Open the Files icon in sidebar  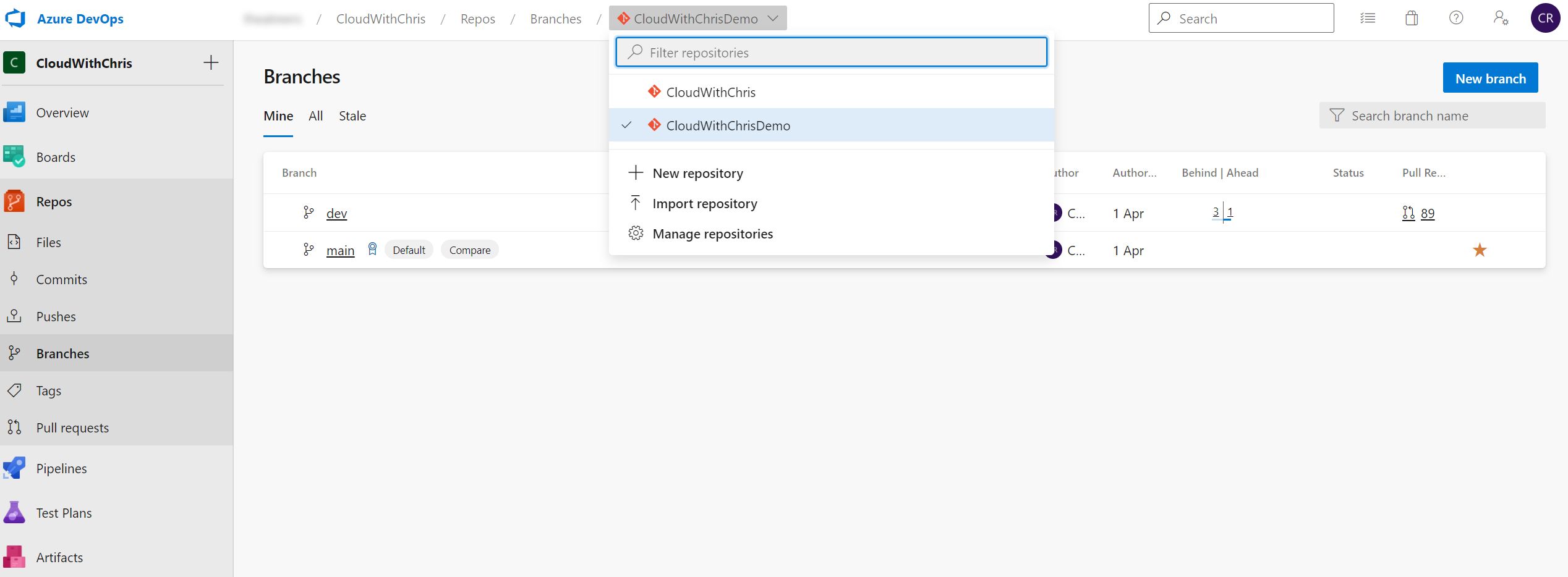coord(14,242)
